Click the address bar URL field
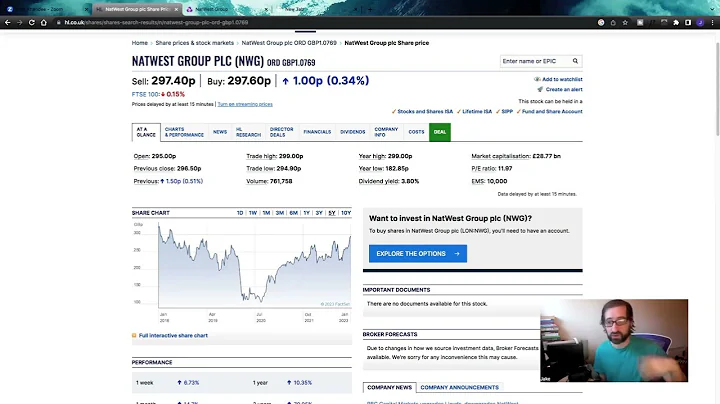 point(321,22)
